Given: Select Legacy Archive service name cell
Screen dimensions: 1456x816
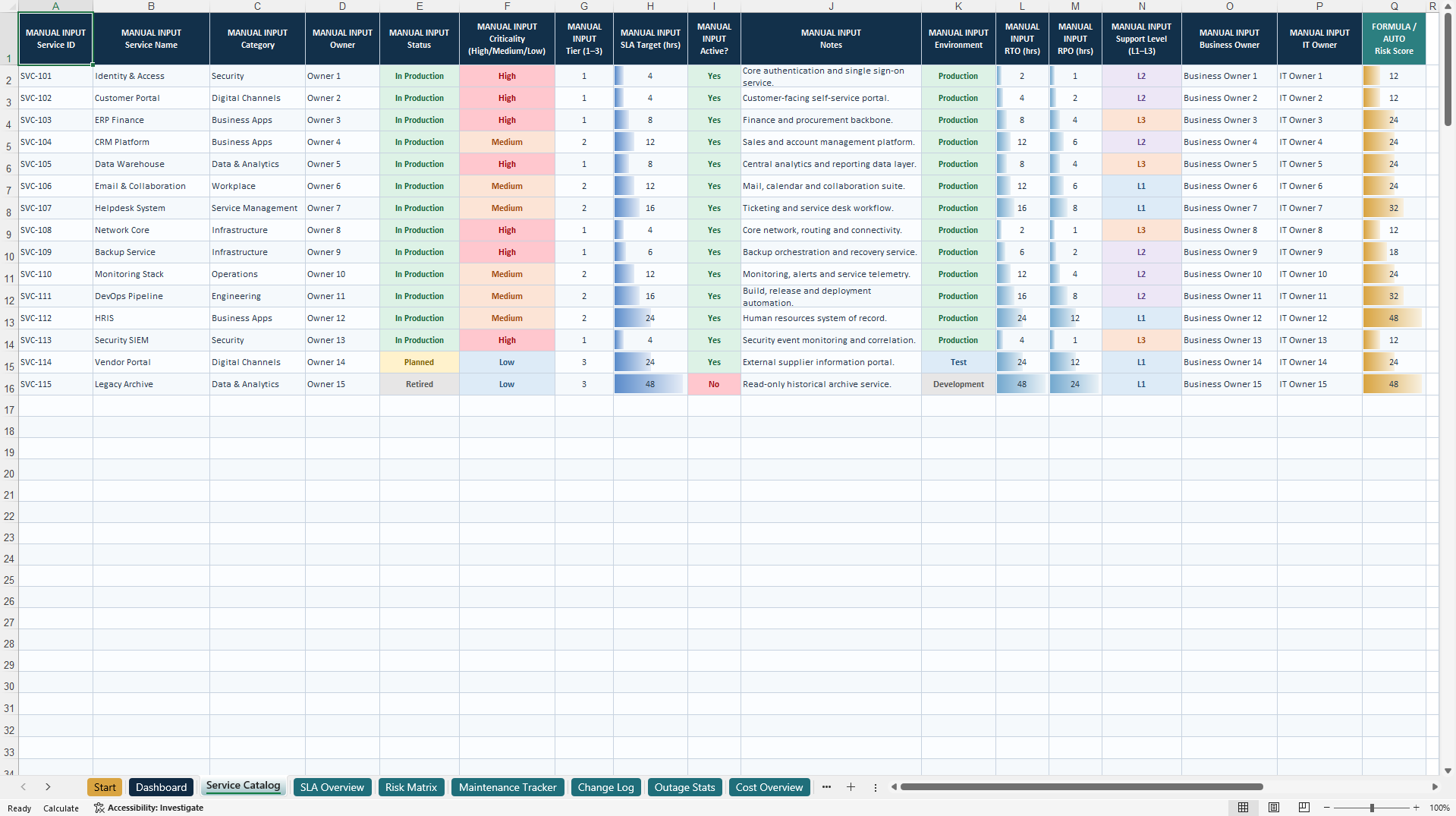Looking at the screenshot, I should pos(151,384).
